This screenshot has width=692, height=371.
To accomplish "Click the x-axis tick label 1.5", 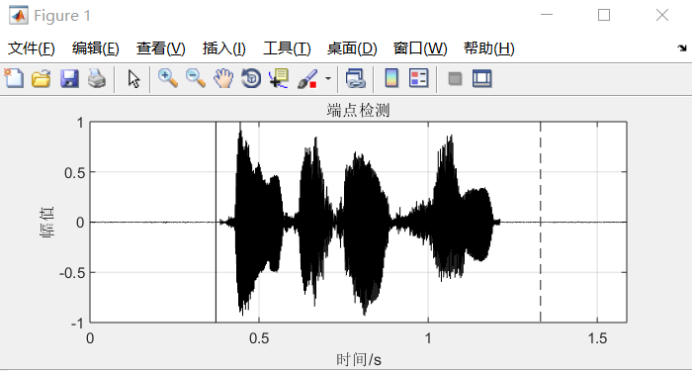I will pyautogui.click(x=598, y=338).
